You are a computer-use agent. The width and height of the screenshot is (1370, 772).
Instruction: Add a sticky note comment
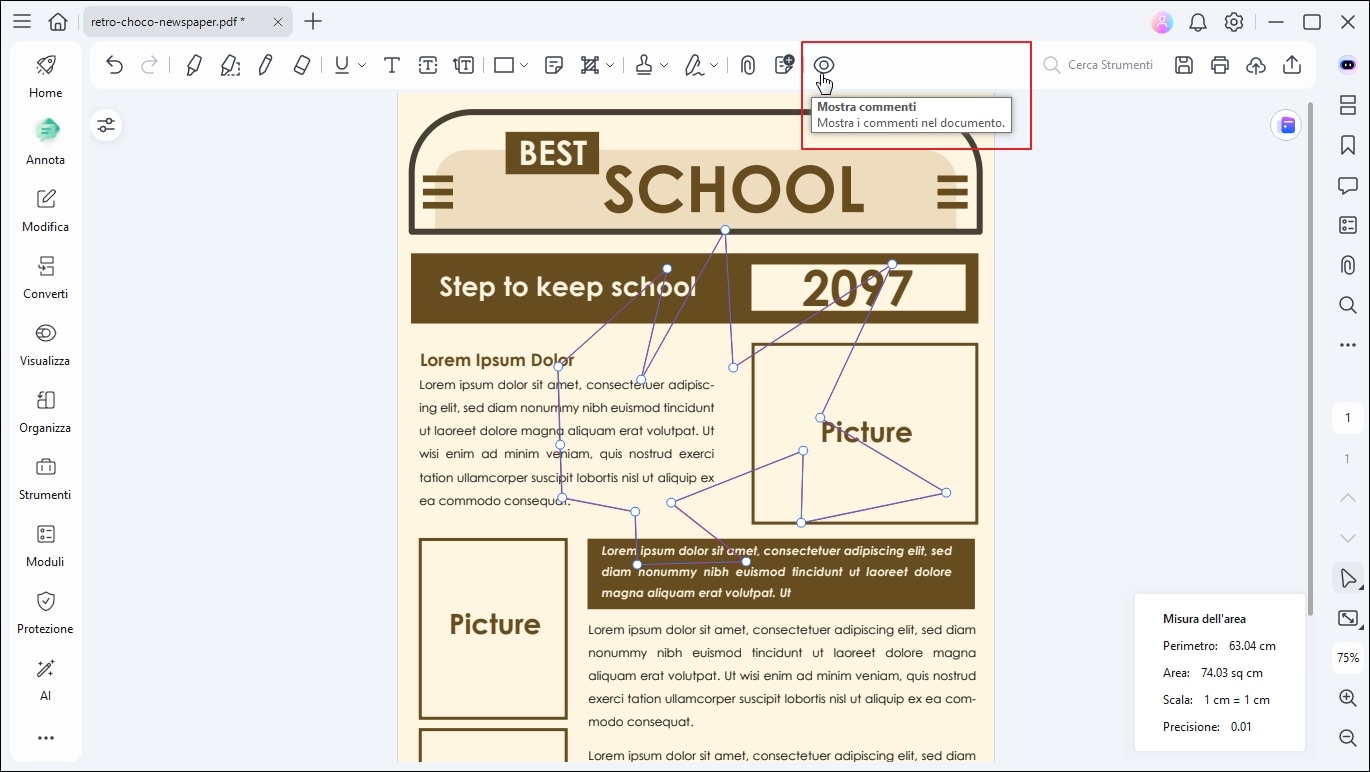[554, 65]
